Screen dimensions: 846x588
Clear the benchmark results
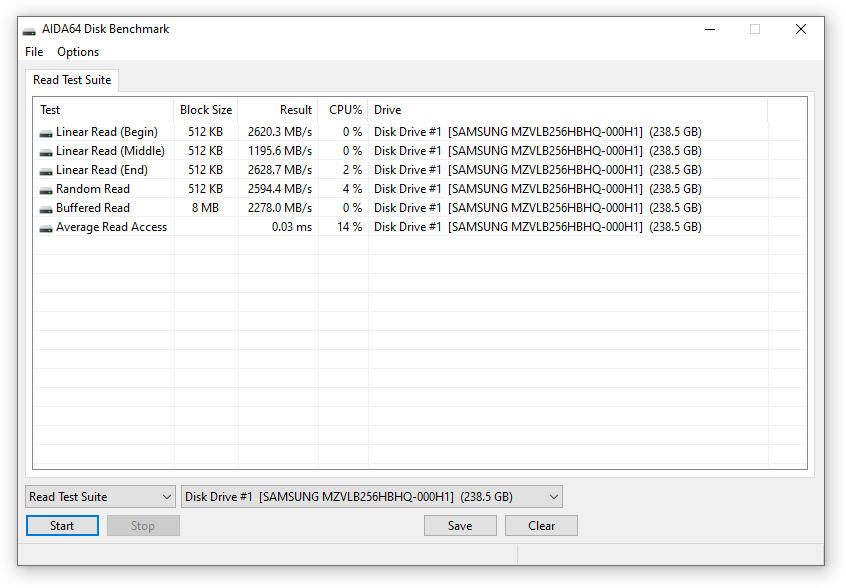tap(541, 526)
